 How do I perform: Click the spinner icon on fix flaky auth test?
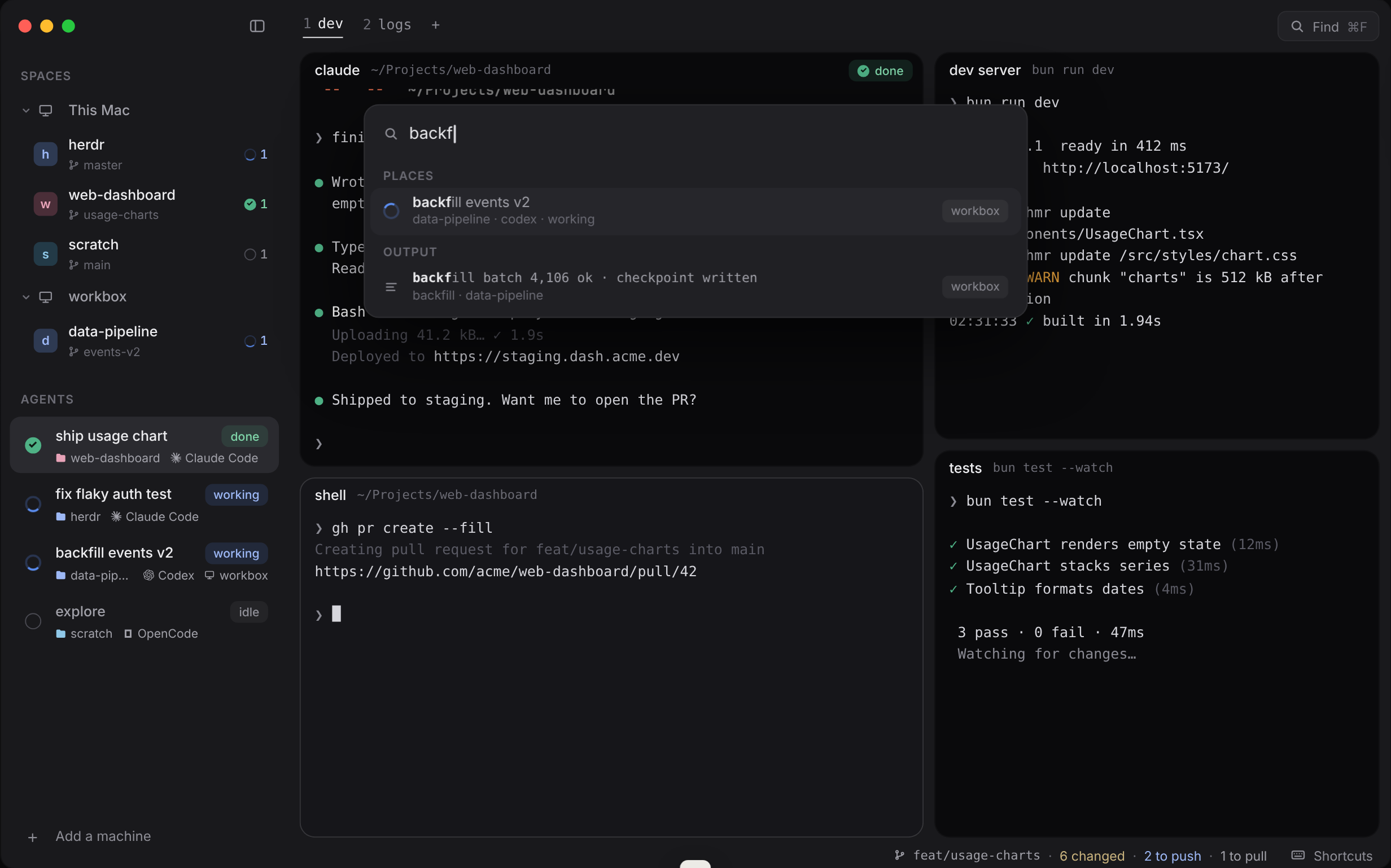click(33, 504)
